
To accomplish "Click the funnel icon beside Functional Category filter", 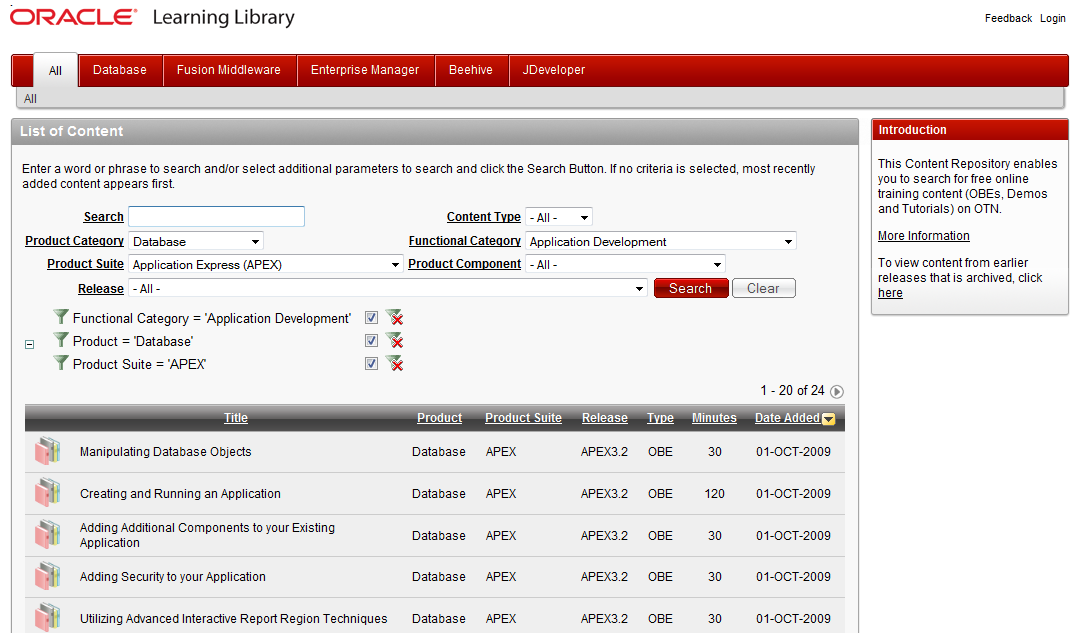I will 60,317.
